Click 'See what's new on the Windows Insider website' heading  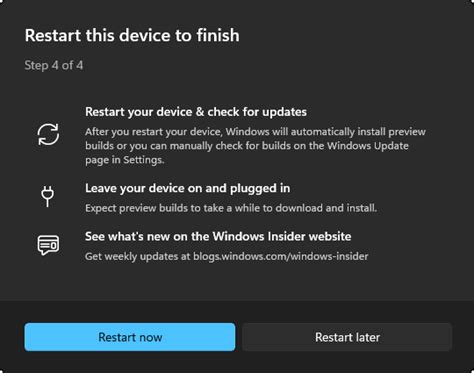pyautogui.click(x=218, y=236)
